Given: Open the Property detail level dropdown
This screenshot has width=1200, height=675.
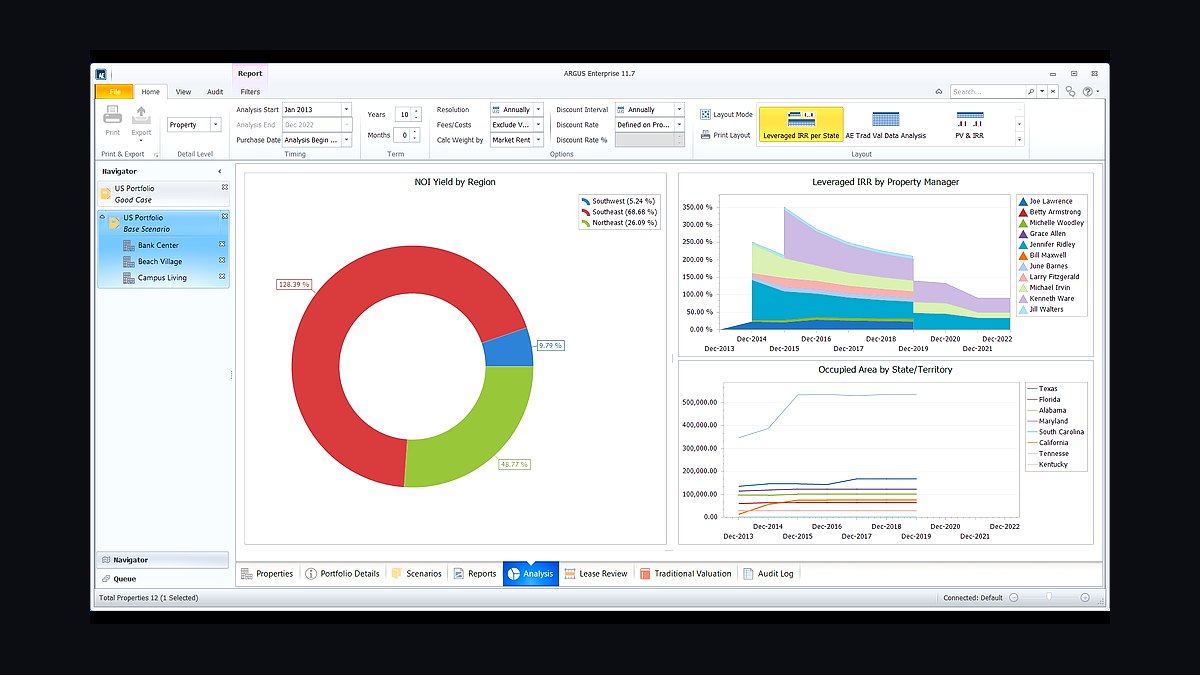Looking at the screenshot, I should point(215,125).
